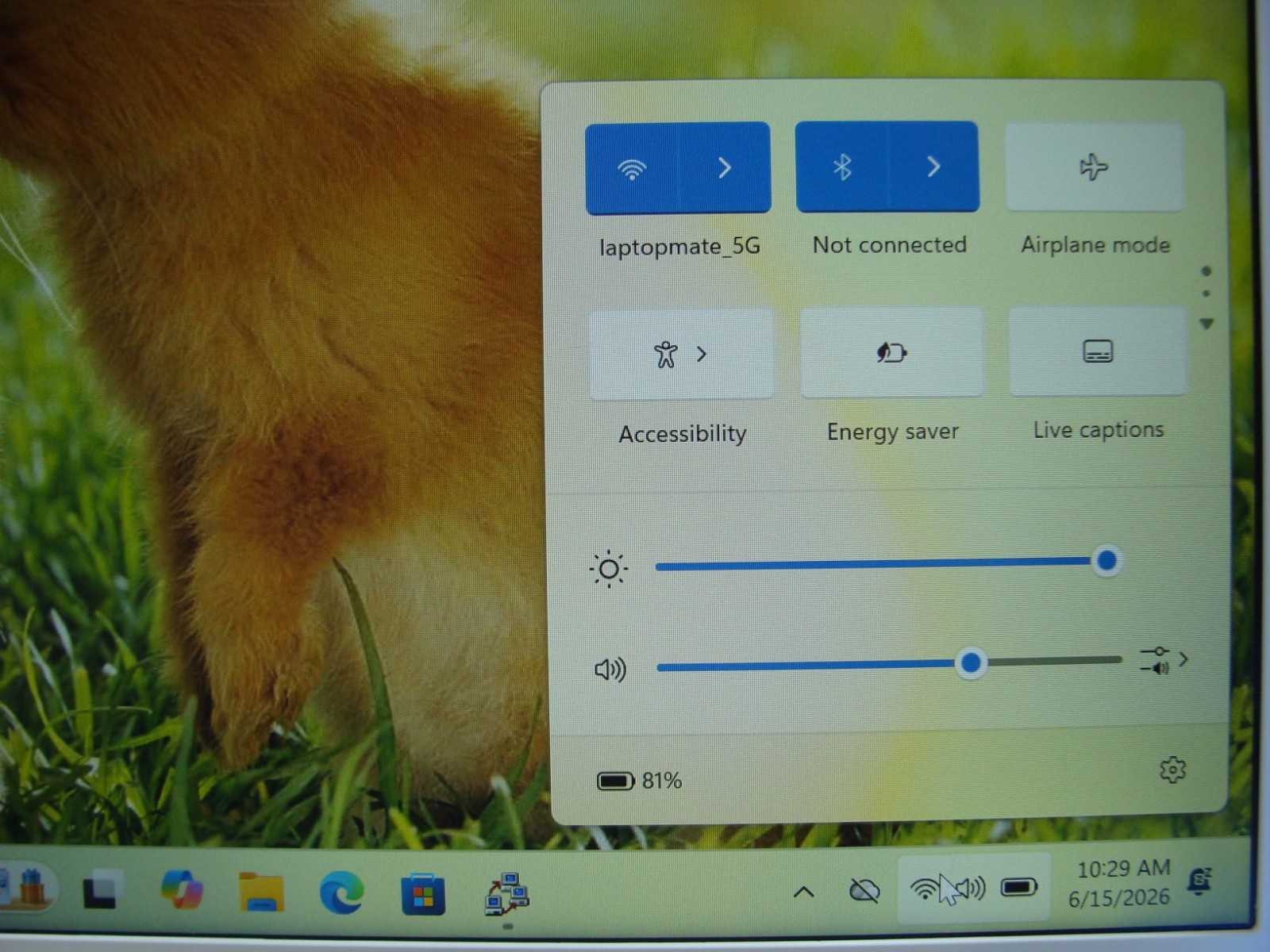The height and width of the screenshot is (952, 1270).
Task: Launch Microsoft Edge from taskbar
Action: (341, 892)
